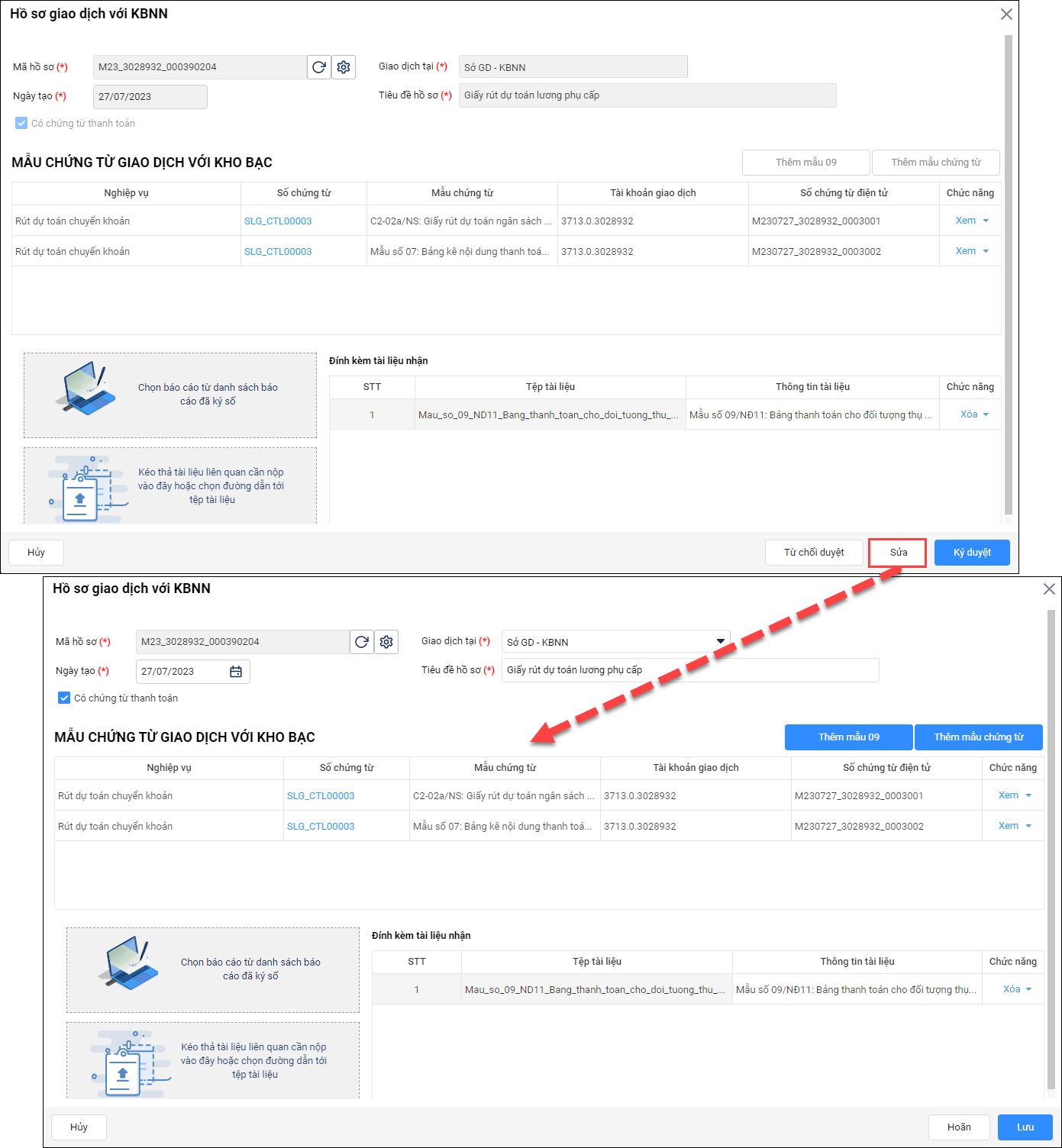Image resolution: width=1062 pixels, height=1148 pixels.
Task: Select Mau_so_09_ND11 file name in upper dialog
Action: [548, 415]
